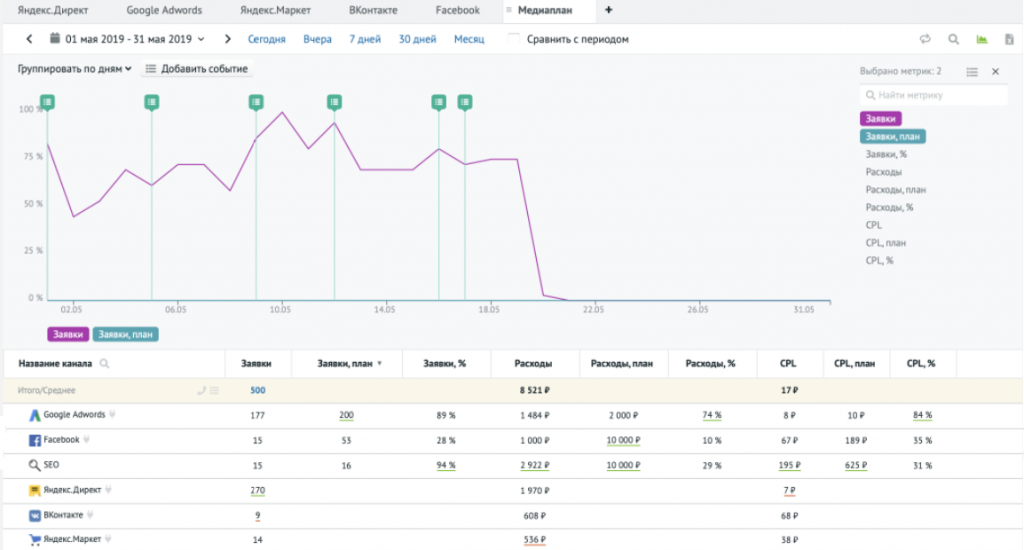Enable the Сравнить с периодом checkbox
The image size is (1024, 550).
514,39
